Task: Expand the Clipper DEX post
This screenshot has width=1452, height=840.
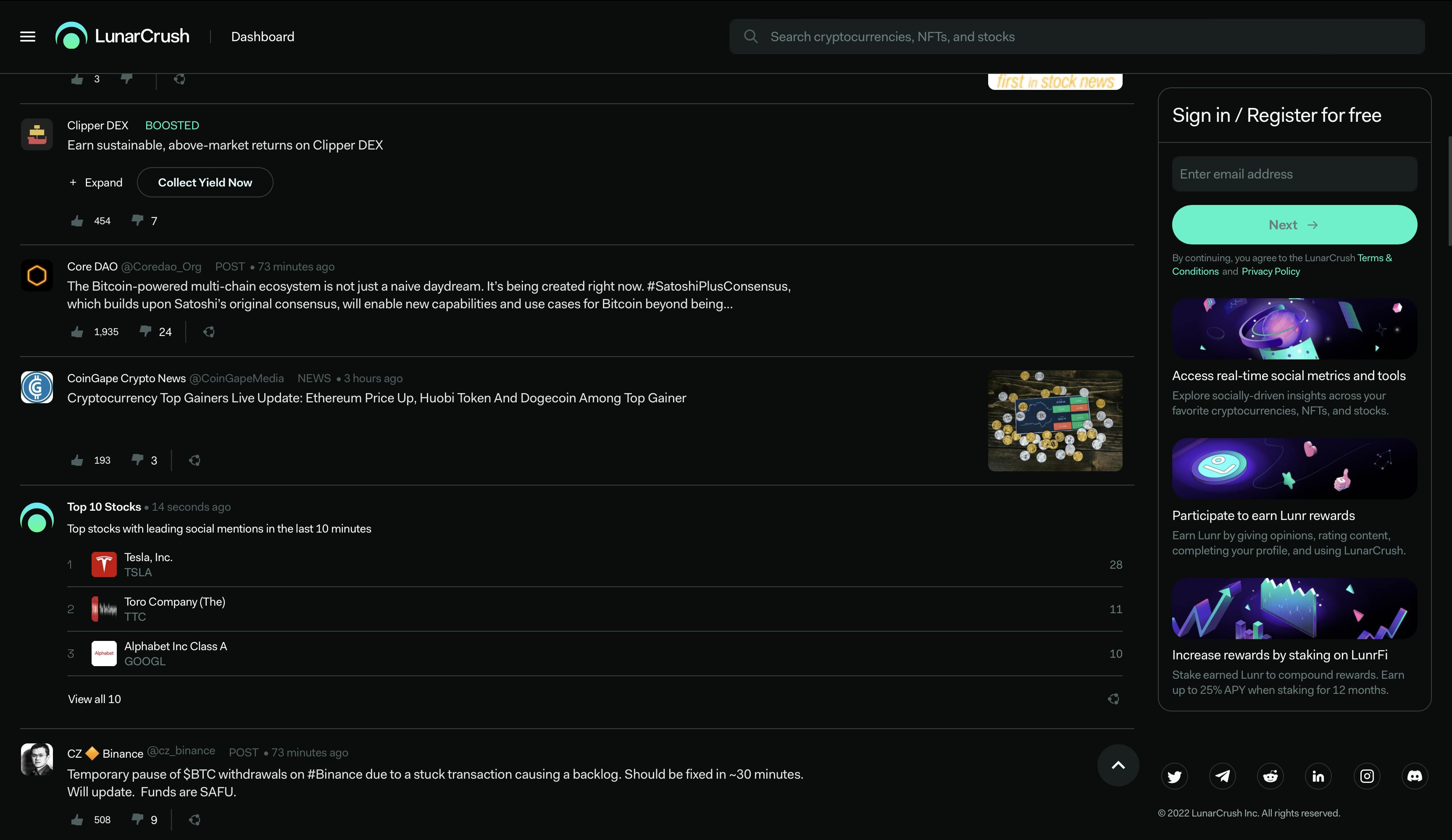Action: click(96, 183)
